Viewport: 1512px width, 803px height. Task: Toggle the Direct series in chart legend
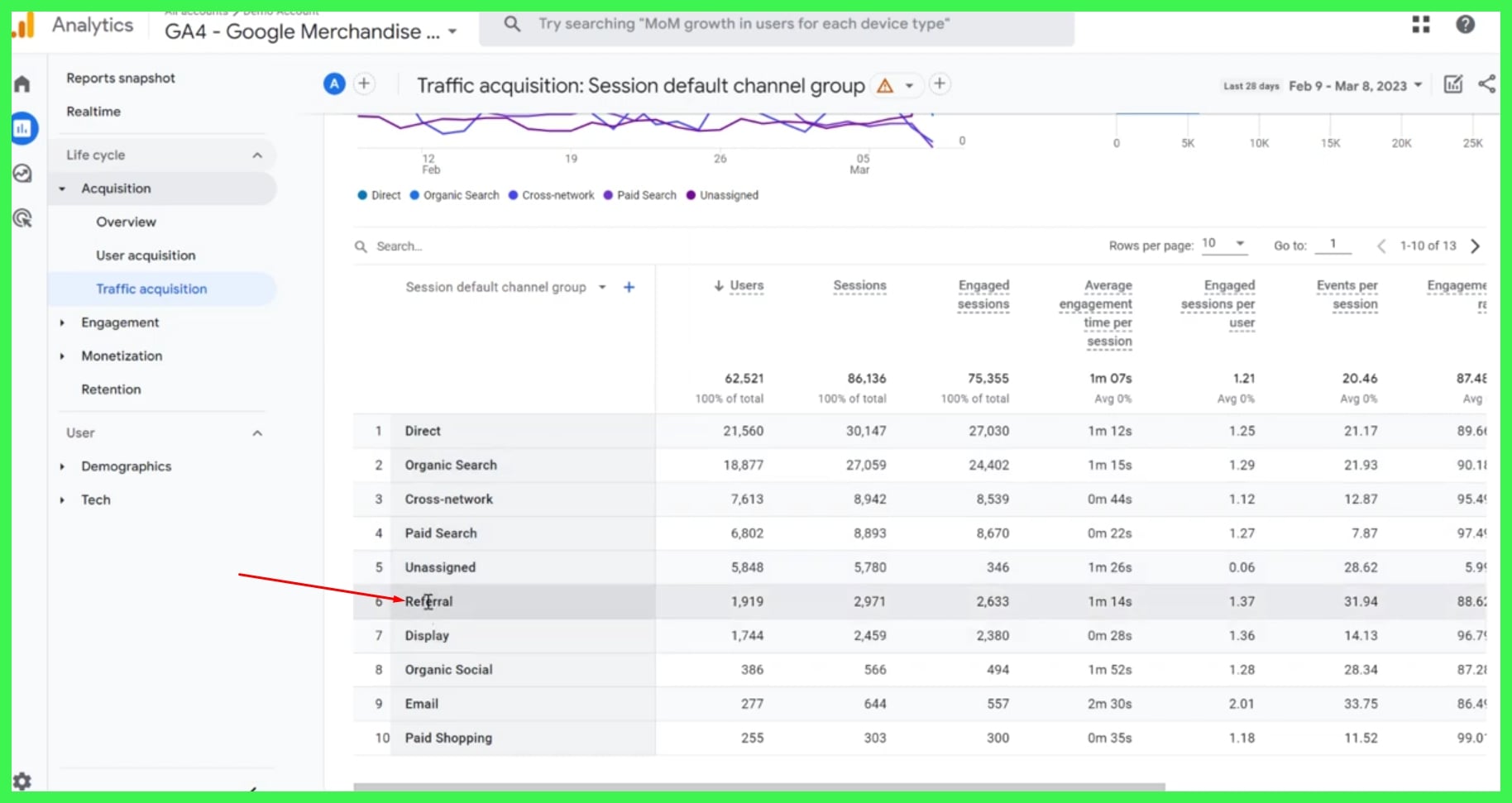click(x=378, y=195)
